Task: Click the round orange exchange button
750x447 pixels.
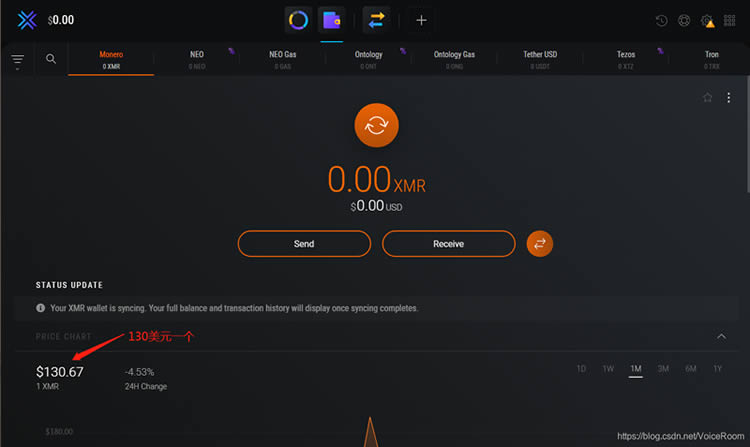Action: click(540, 243)
